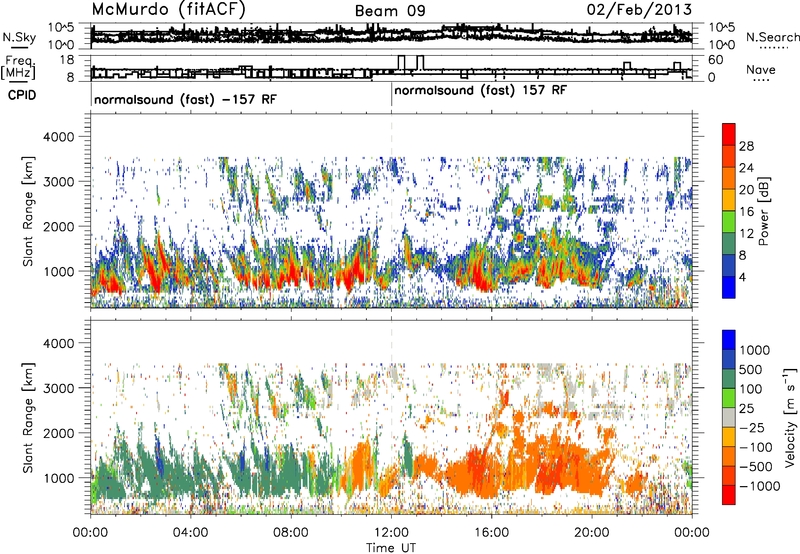Click "Slant Range [km]" label of power panel
This screenshot has height=554, width=800.
tap(28, 211)
